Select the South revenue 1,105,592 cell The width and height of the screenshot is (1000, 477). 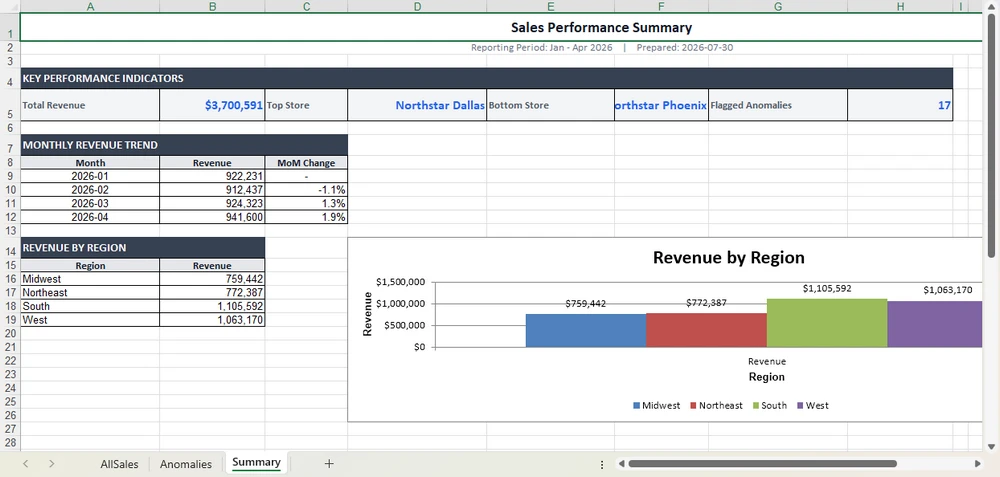pyautogui.click(x=212, y=306)
